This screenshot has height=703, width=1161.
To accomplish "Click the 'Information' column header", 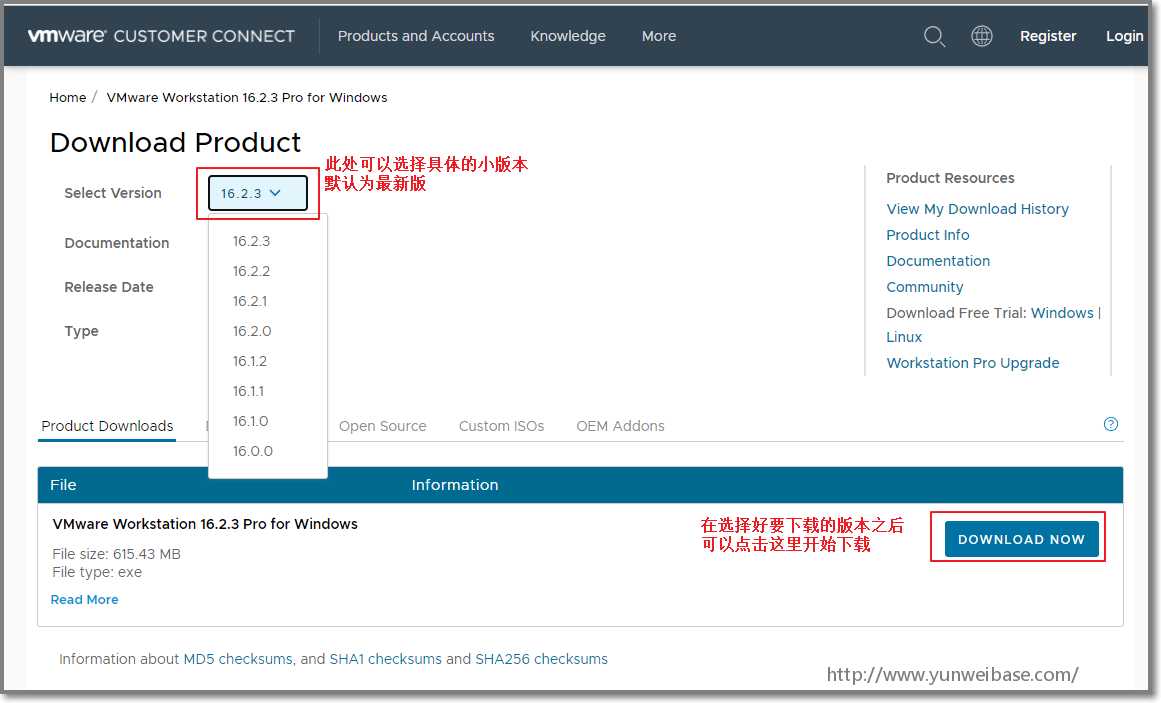I will (455, 485).
